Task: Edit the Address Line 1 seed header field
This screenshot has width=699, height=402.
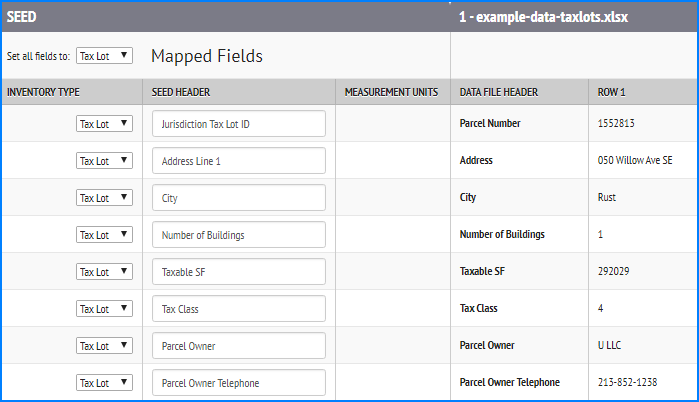Action: tap(239, 160)
